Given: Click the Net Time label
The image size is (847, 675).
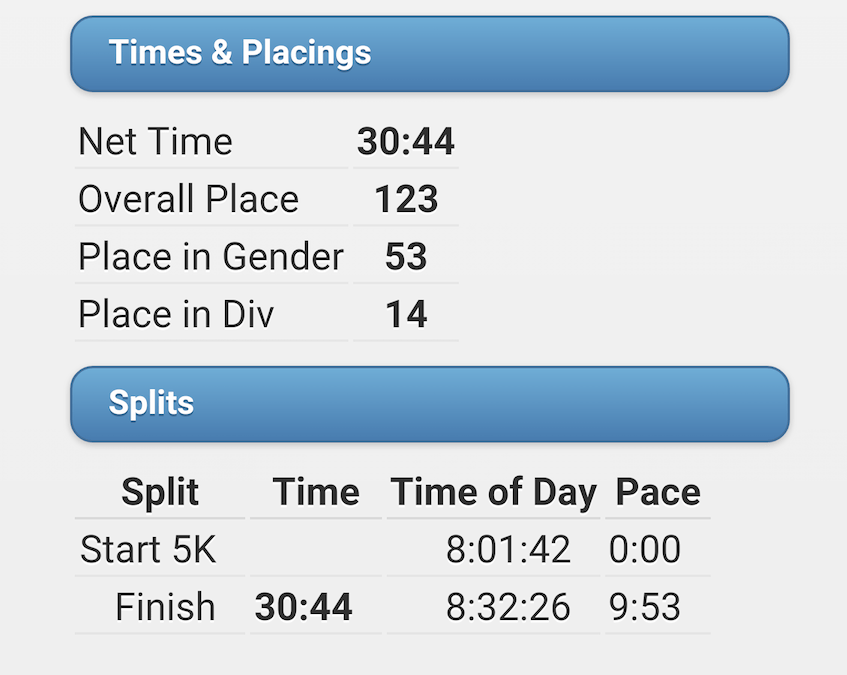Looking at the screenshot, I should pos(155,142).
